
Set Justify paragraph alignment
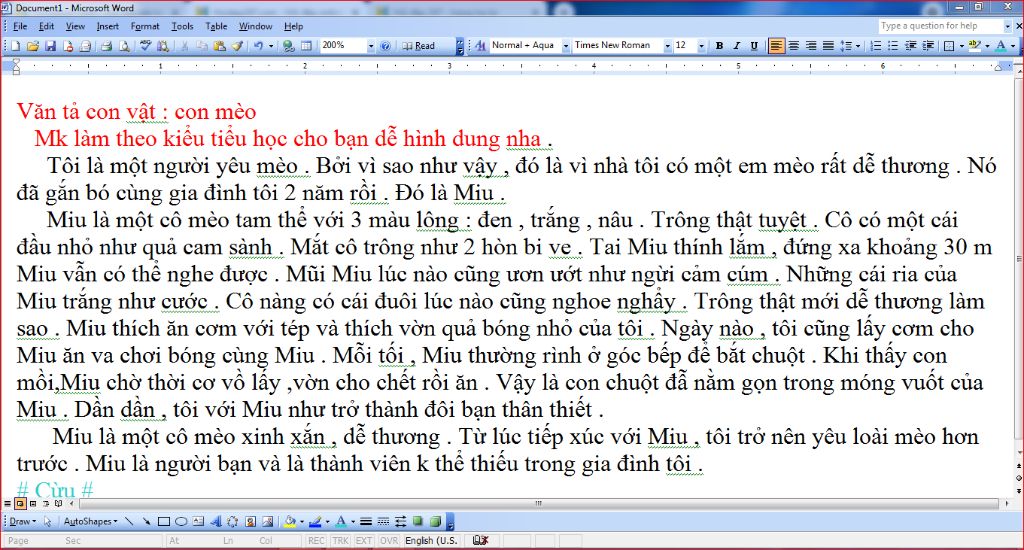[828, 46]
